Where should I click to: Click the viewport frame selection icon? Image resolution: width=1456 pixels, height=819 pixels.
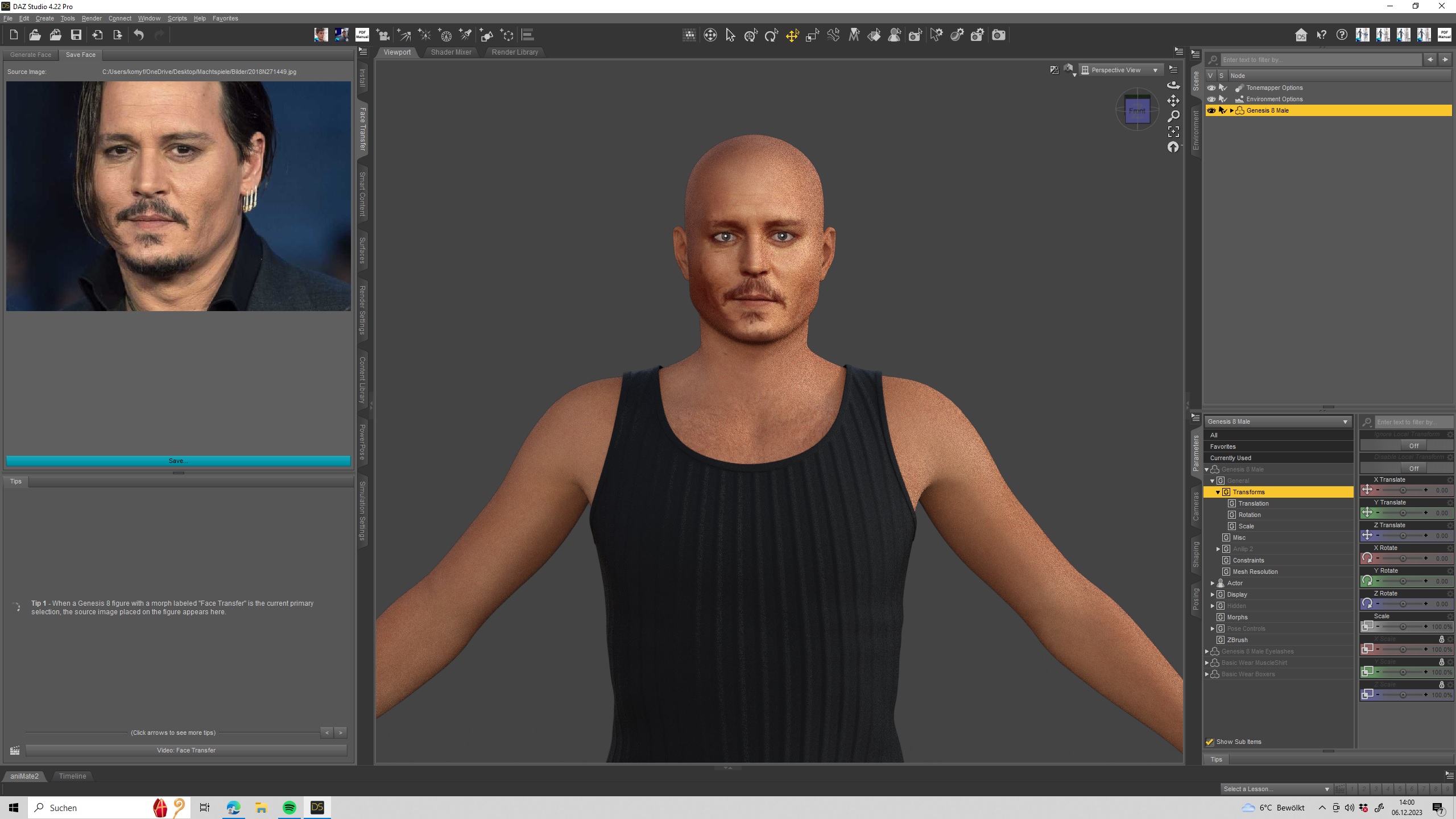[x=1173, y=132]
